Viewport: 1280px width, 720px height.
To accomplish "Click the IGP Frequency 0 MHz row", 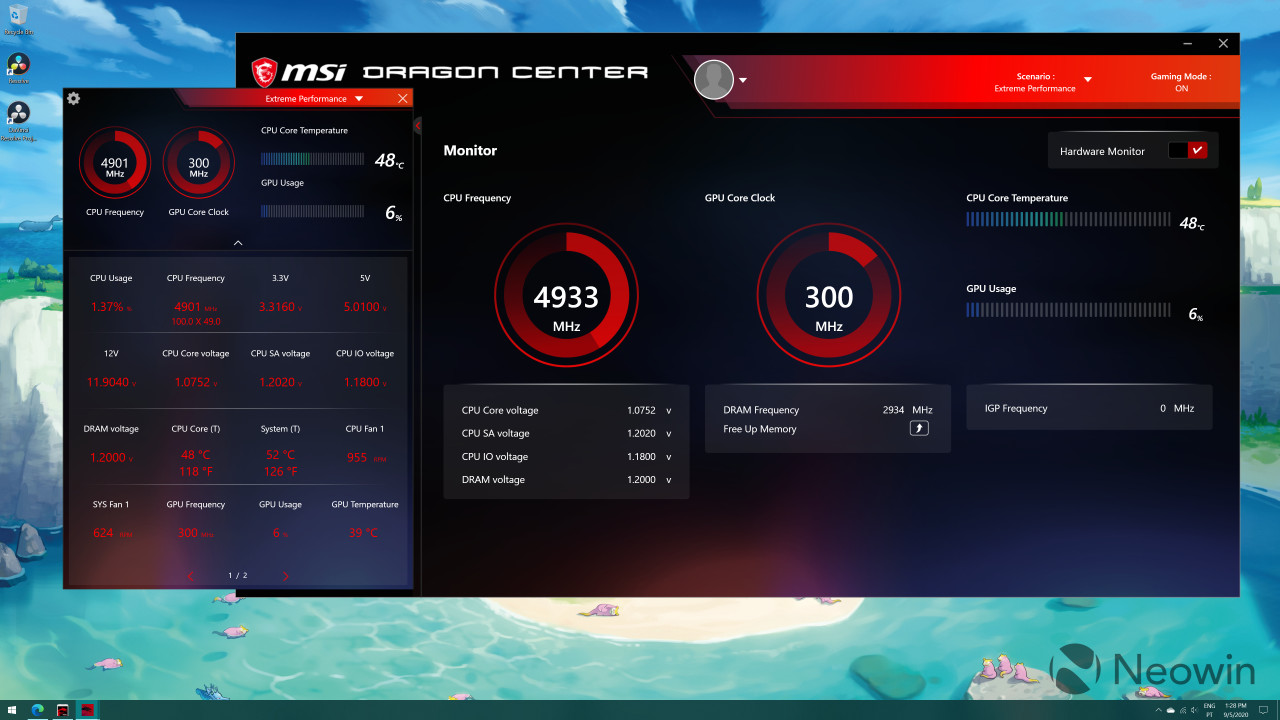I will point(1089,408).
